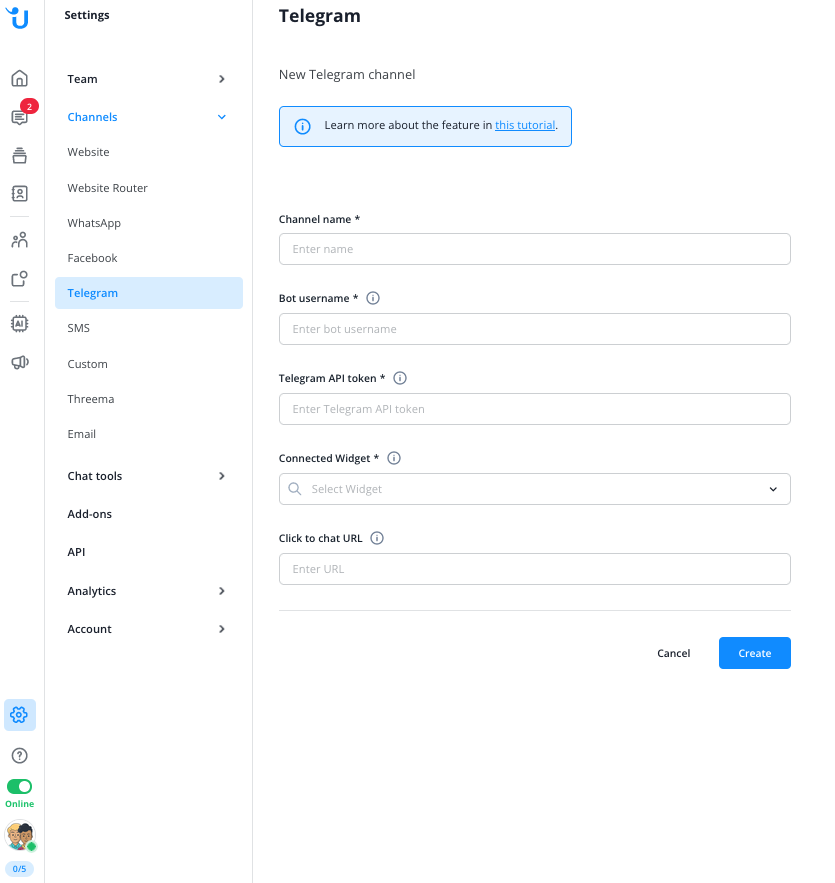Click the Settings header text
The width and height of the screenshot is (835, 883).
(x=87, y=15)
